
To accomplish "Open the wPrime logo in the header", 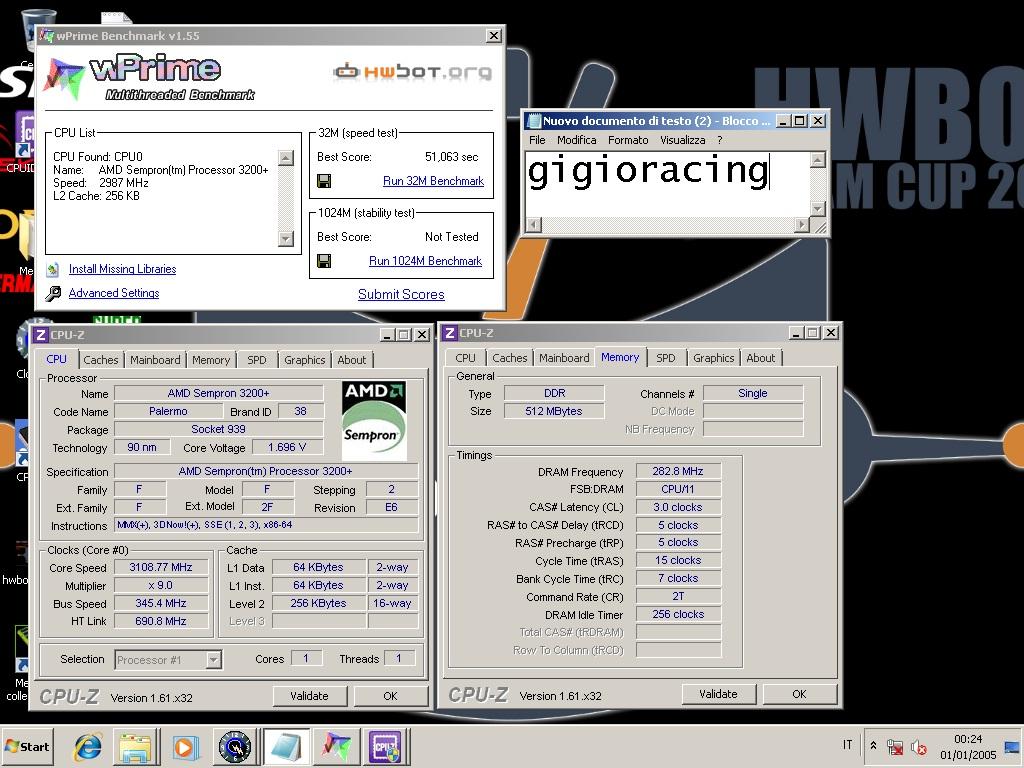I will click(149, 77).
